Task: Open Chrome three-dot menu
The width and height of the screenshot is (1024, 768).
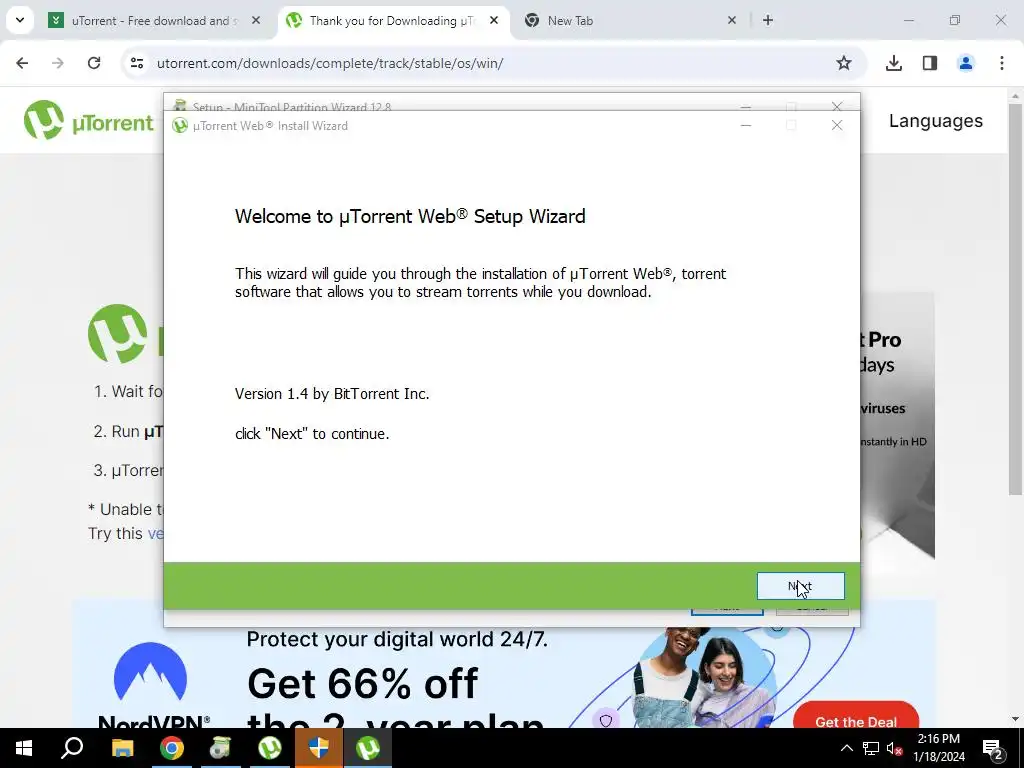Action: point(1001,63)
